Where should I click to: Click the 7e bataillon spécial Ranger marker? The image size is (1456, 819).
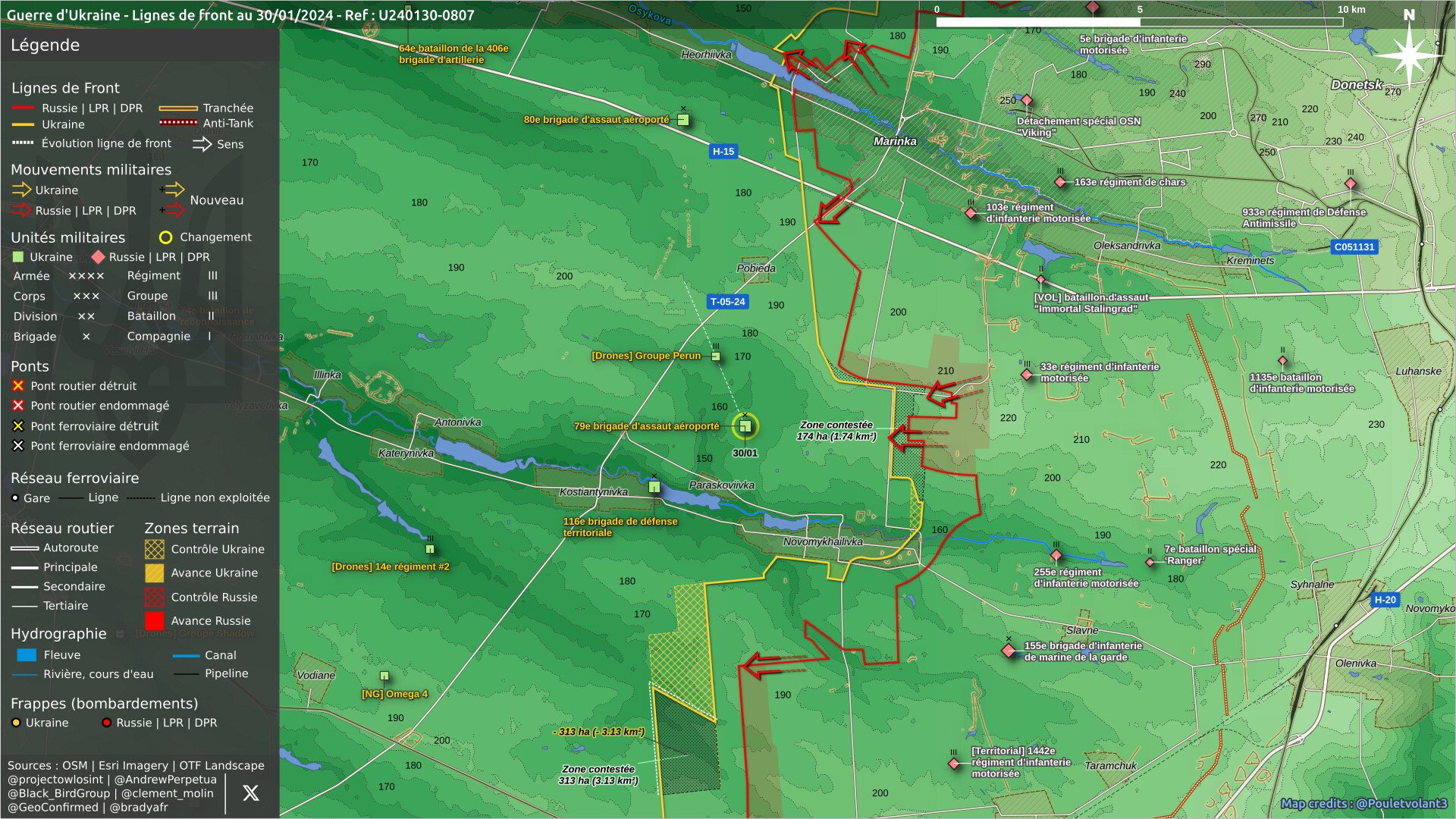tap(1150, 562)
